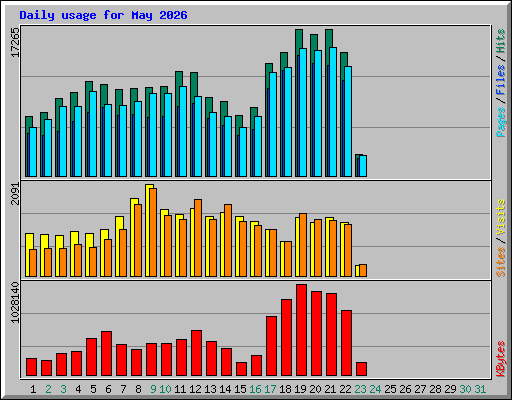This screenshot has width=512, height=400.
Task: Click the cyan pages bar for day 23
Action: click(x=363, y=166)
